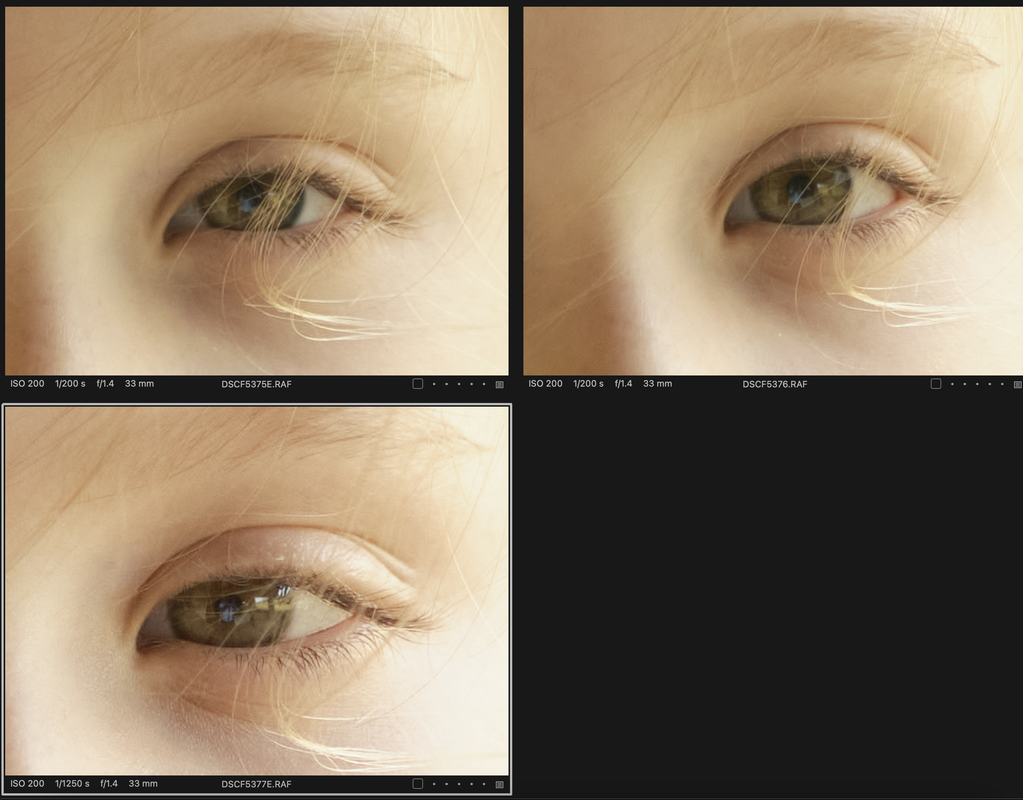Click ISO 200 text under DSCF5376.RAF image

coord(545,384)
